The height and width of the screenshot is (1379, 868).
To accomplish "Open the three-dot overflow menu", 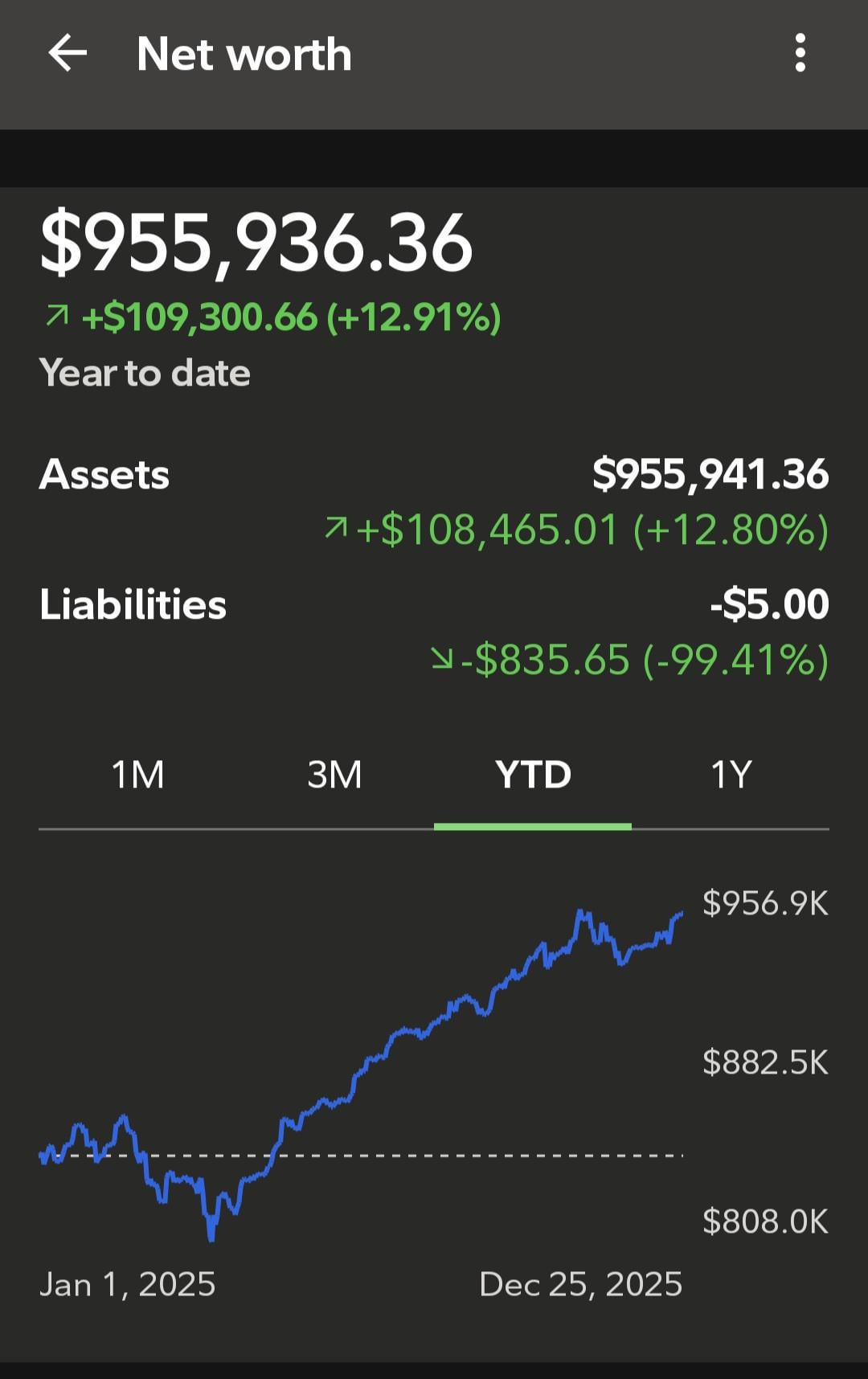I will click(x=800, y=53).
